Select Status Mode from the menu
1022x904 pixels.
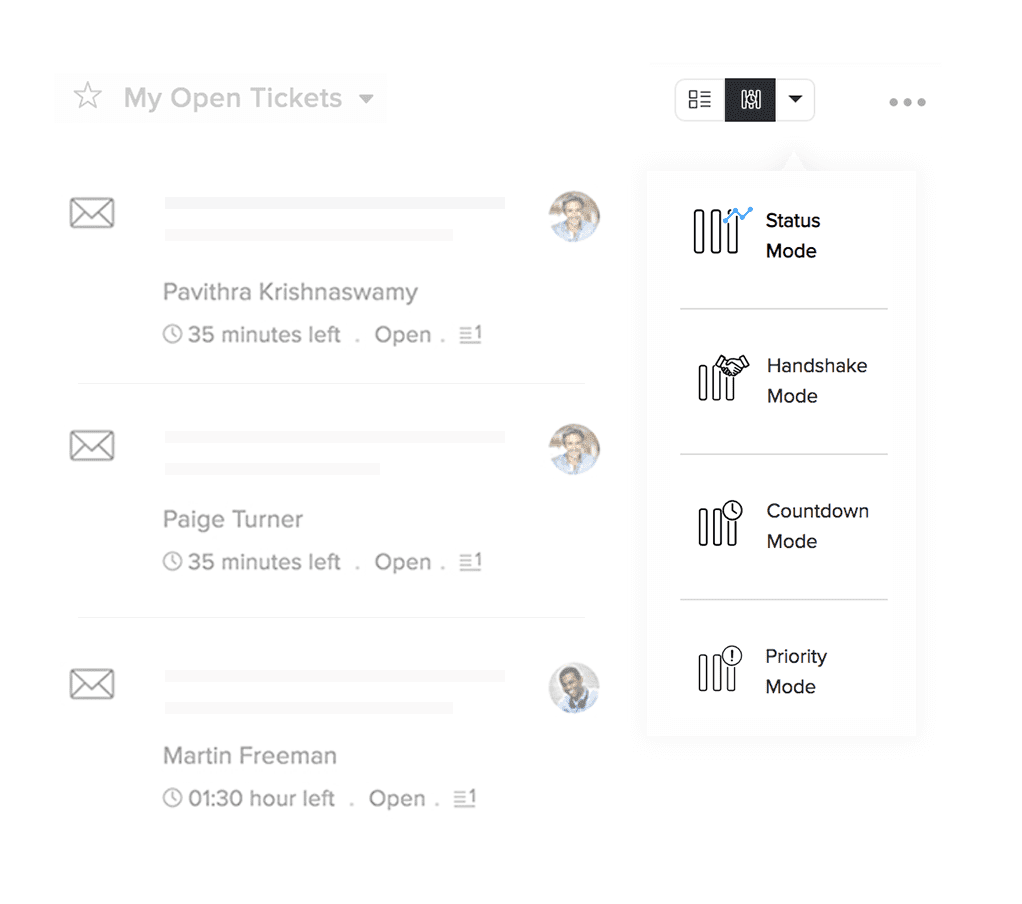792,236
